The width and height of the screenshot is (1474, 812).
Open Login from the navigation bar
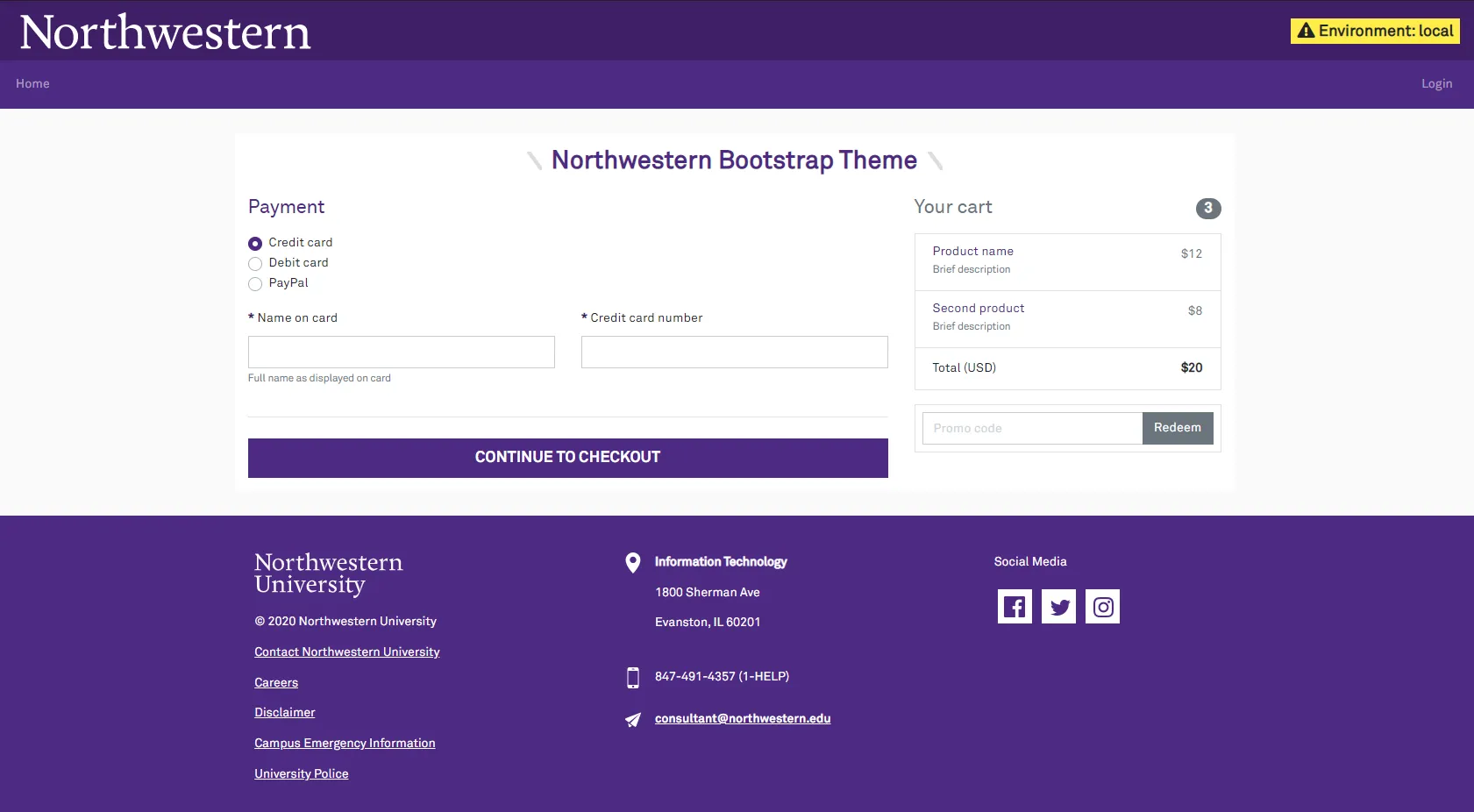click(x=1436, y=84)
